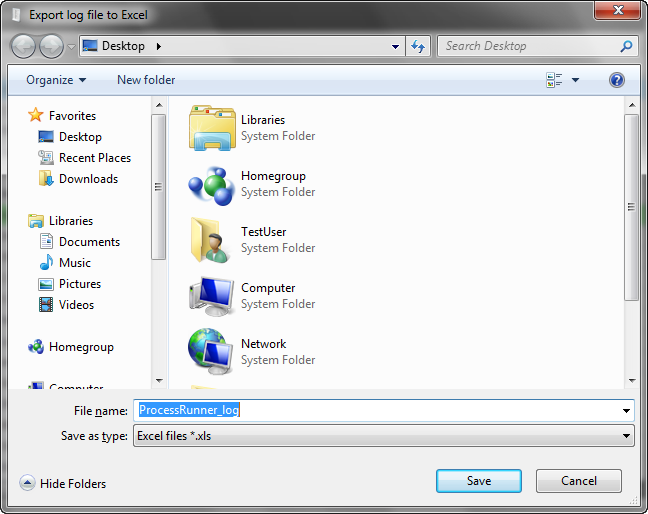
Task: Open the Save as type combo box
Action: [384, 436]
